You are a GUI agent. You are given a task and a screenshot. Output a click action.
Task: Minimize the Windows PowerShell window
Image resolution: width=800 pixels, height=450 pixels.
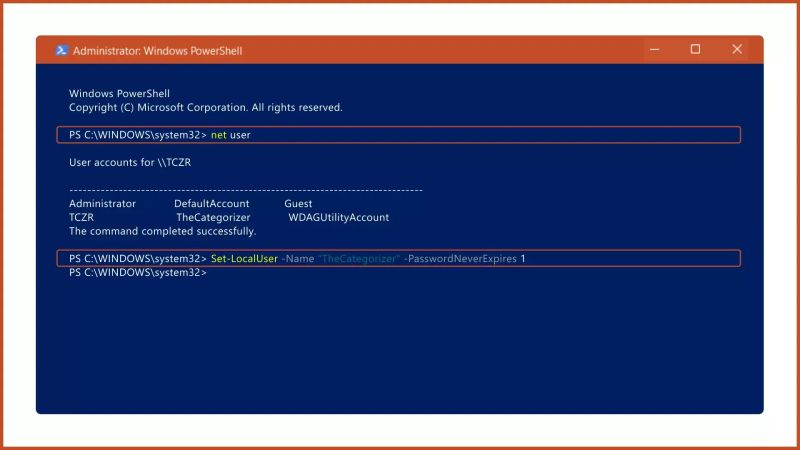click(655, 49)
